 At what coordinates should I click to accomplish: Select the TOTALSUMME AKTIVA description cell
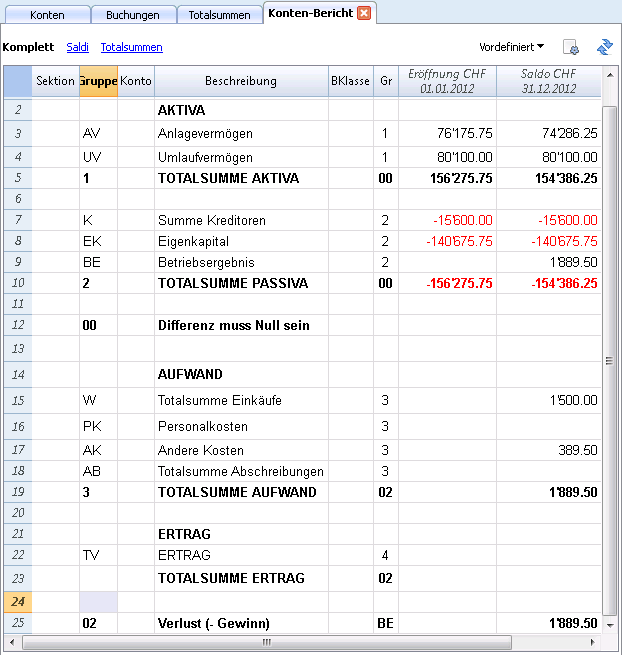pos(241,178)
